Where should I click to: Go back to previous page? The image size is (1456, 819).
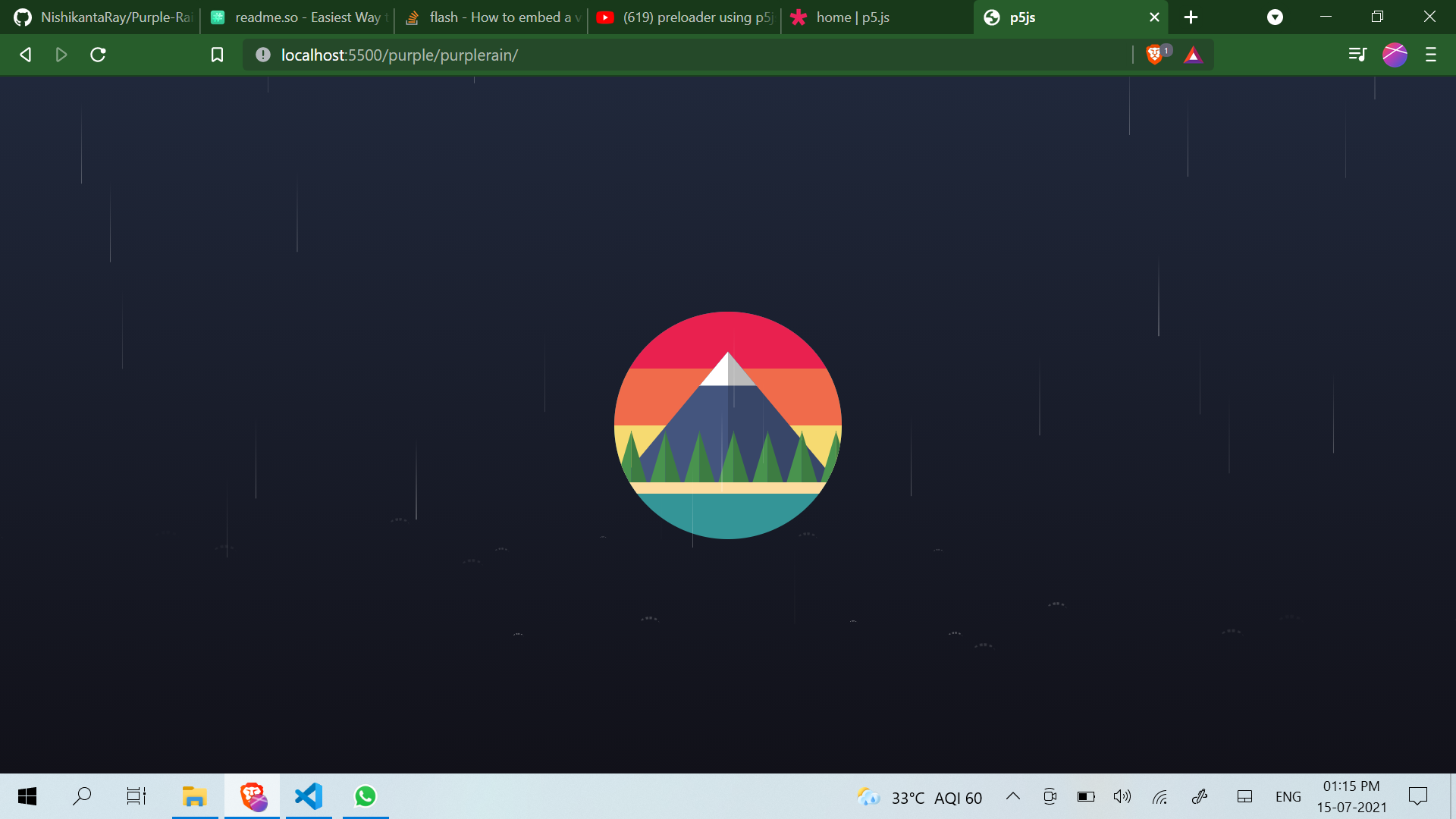26,55
